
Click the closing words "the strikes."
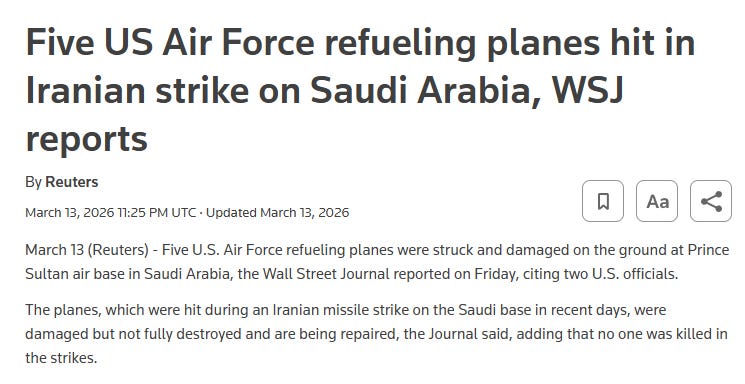click(61, 357)
